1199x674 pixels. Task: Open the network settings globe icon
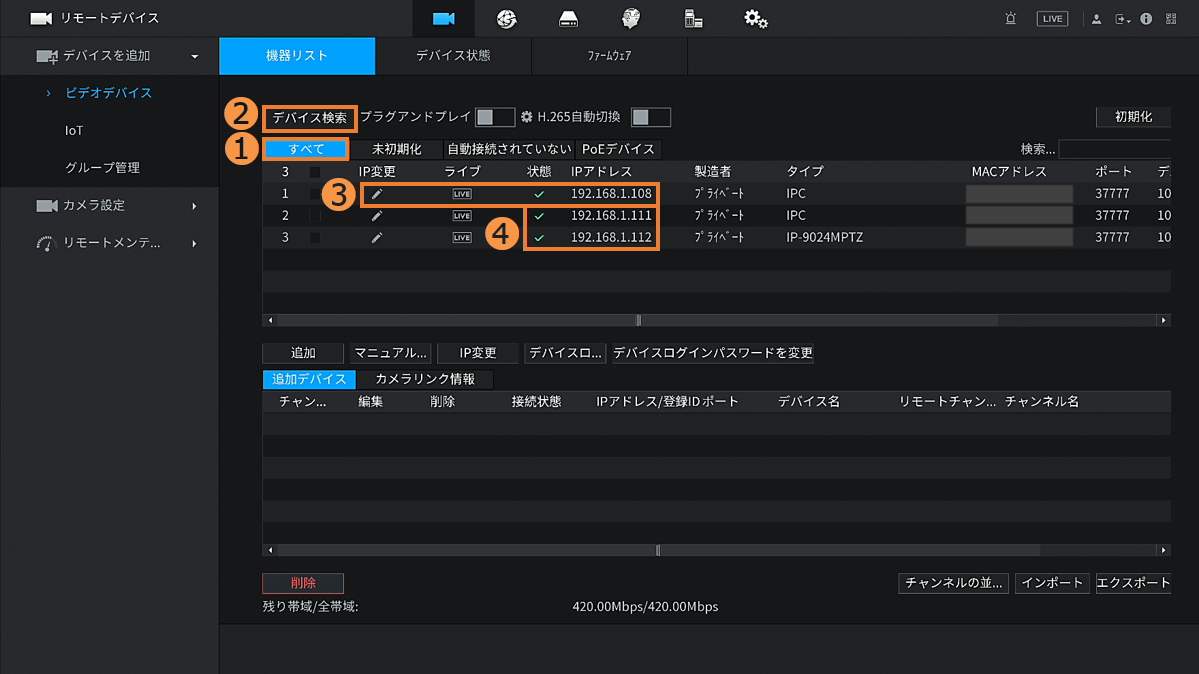pyautogui.click(x=506, y=19)
